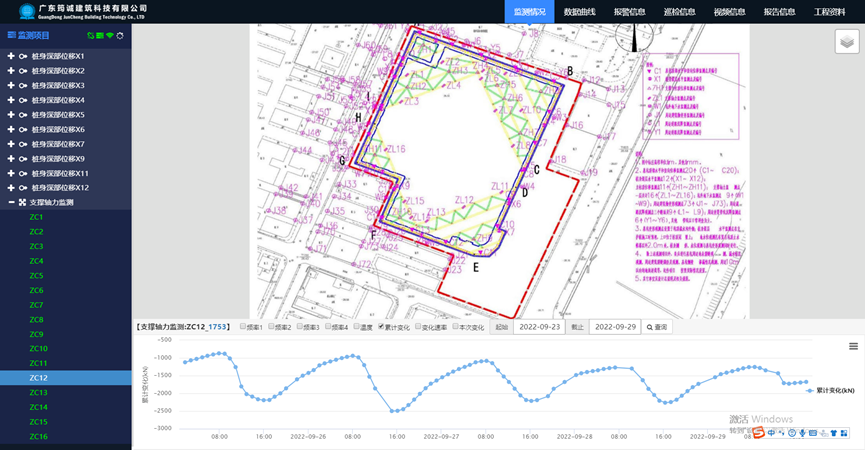The image size is (865, 450).
Task: Click the icon beside 支撑轴力监测
Action: 23,202
